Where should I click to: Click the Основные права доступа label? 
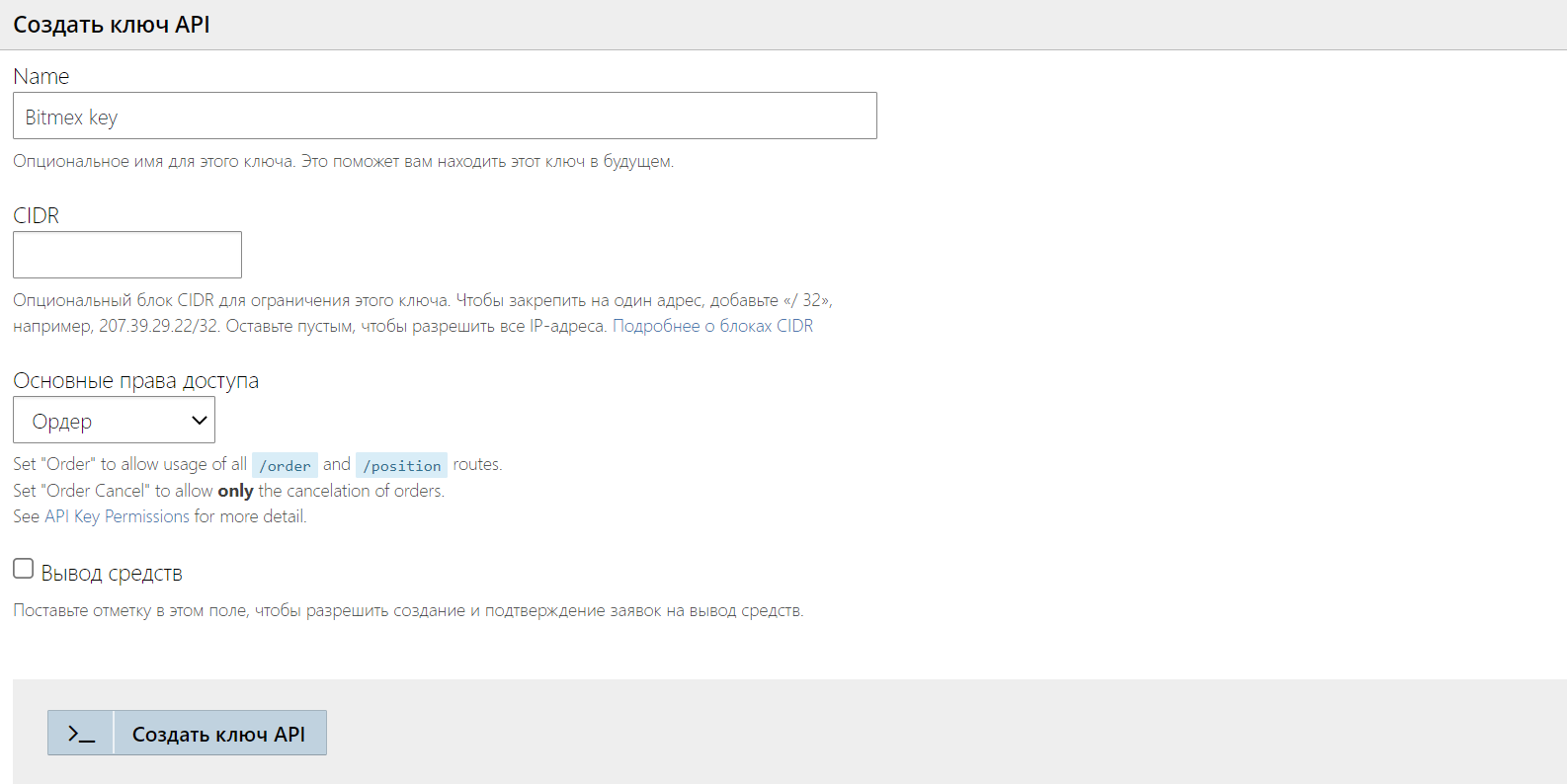135,381
